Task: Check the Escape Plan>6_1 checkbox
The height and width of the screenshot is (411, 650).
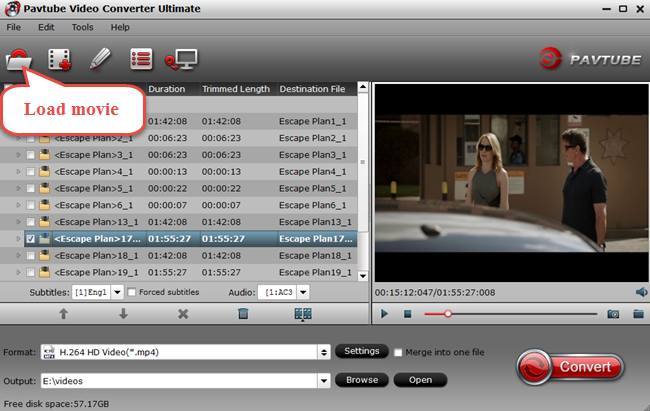Action: 30,205
